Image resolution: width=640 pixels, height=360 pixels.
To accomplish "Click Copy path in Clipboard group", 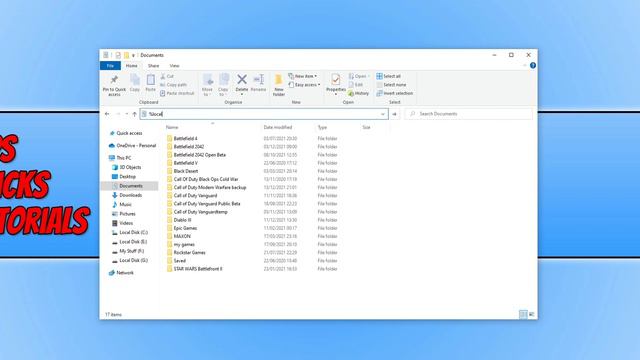I will [x=173, y=85].
